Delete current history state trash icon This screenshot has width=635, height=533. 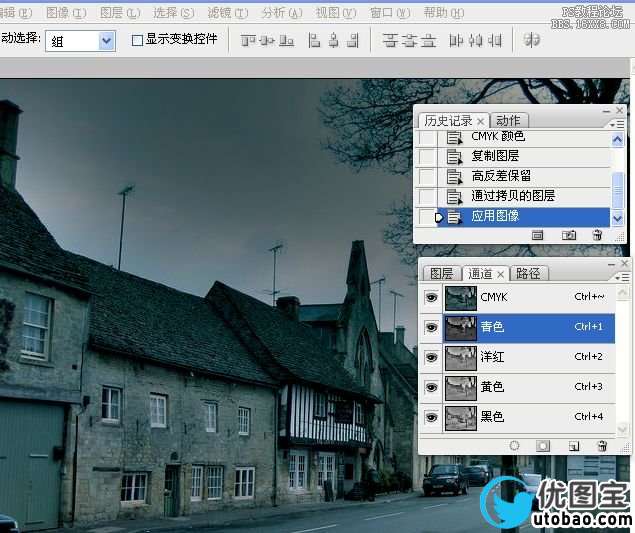[597, 235]
